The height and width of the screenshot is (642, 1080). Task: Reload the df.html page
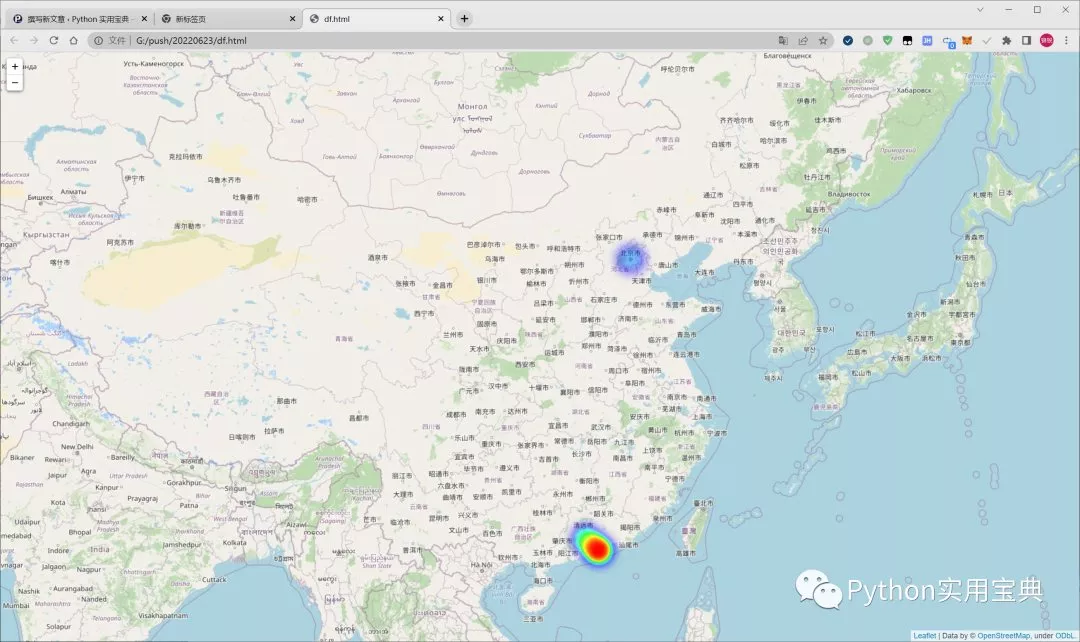click(54, 41)
